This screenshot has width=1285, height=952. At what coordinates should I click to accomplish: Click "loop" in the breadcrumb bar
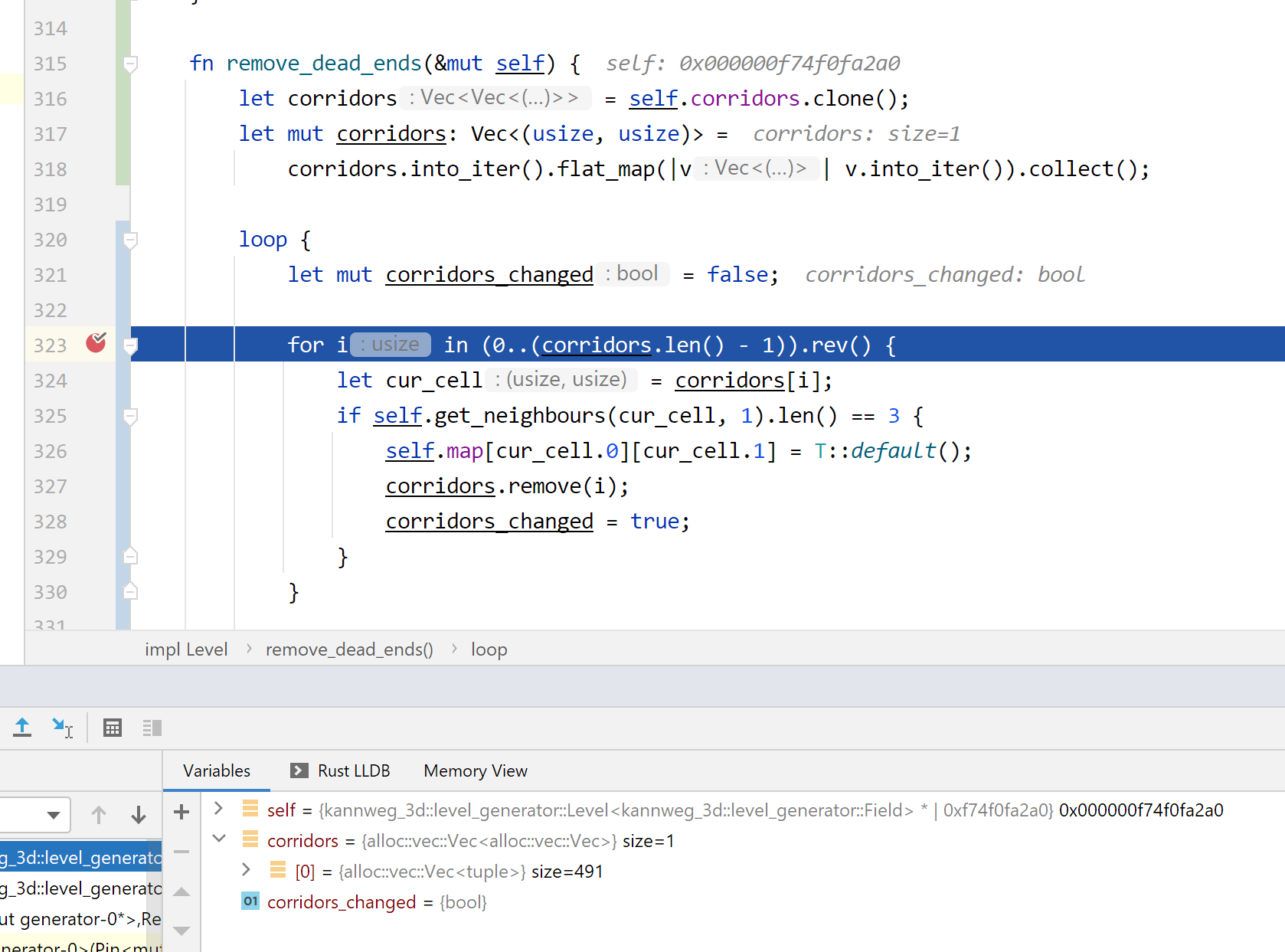489,649
